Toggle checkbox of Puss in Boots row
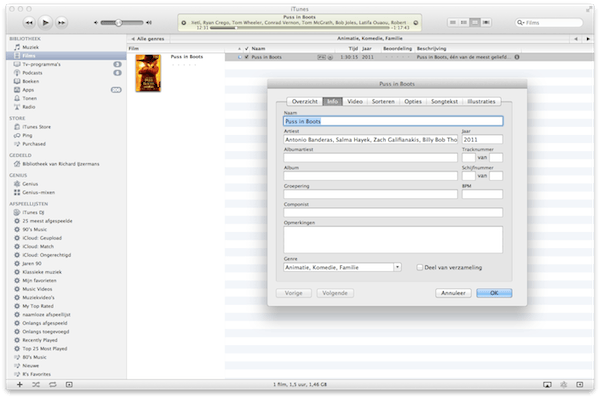 pyautogui.click(x=246, y=57)
